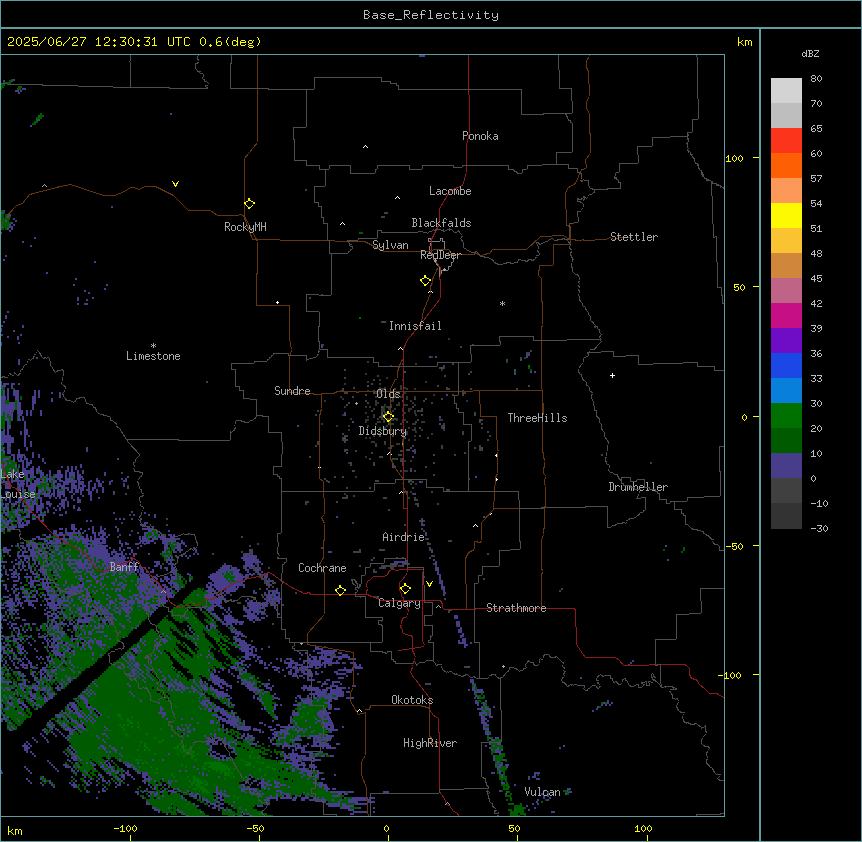
Task: Click the HighRiver label
Action: [430, 743]
